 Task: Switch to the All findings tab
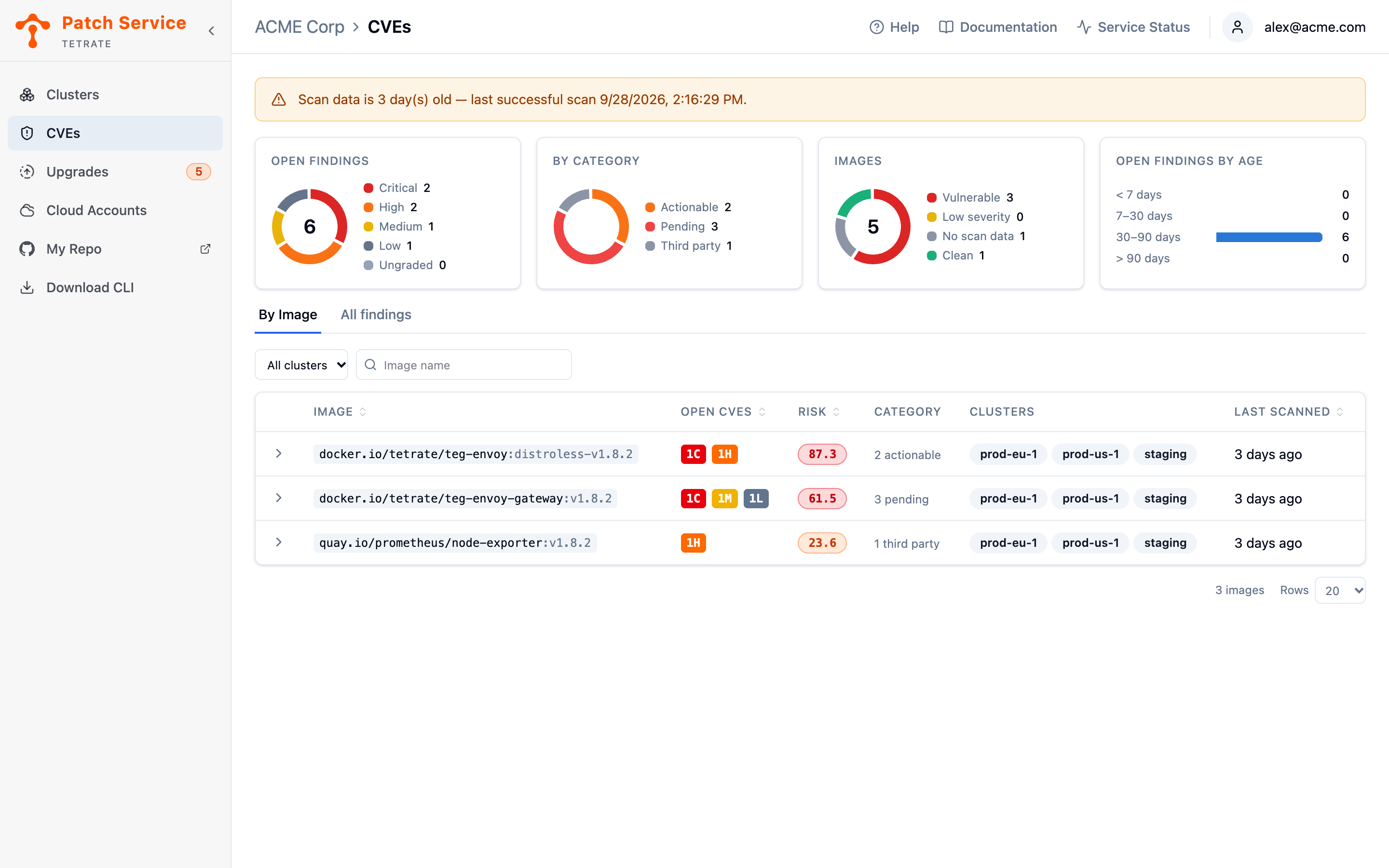tap(376, 314)
